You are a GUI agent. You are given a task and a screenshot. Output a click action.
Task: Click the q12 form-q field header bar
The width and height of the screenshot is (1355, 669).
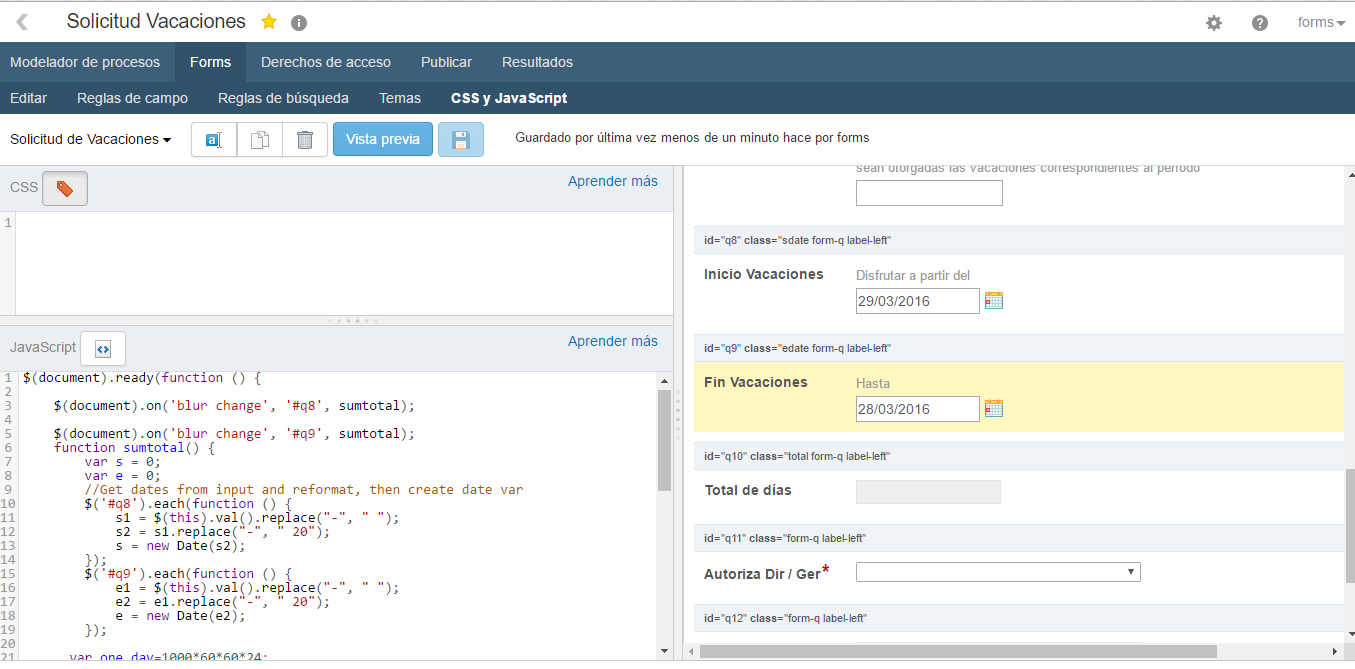tap(1018, 618)
